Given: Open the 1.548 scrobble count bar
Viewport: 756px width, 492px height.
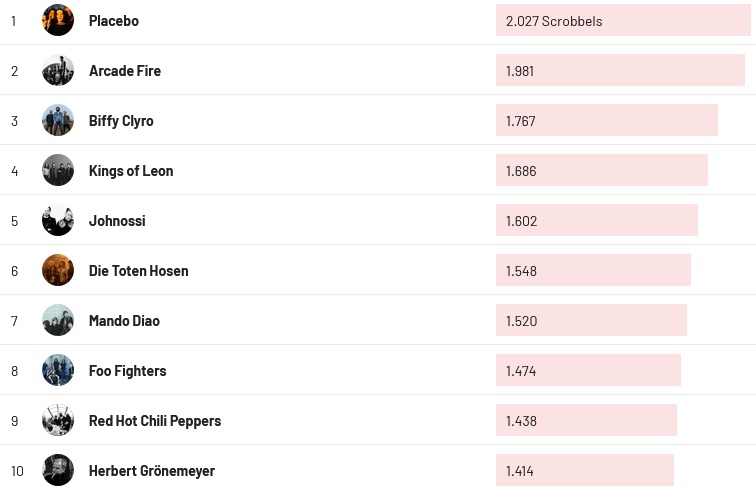Looking at the screenshot, I should (x=593, y=270).
